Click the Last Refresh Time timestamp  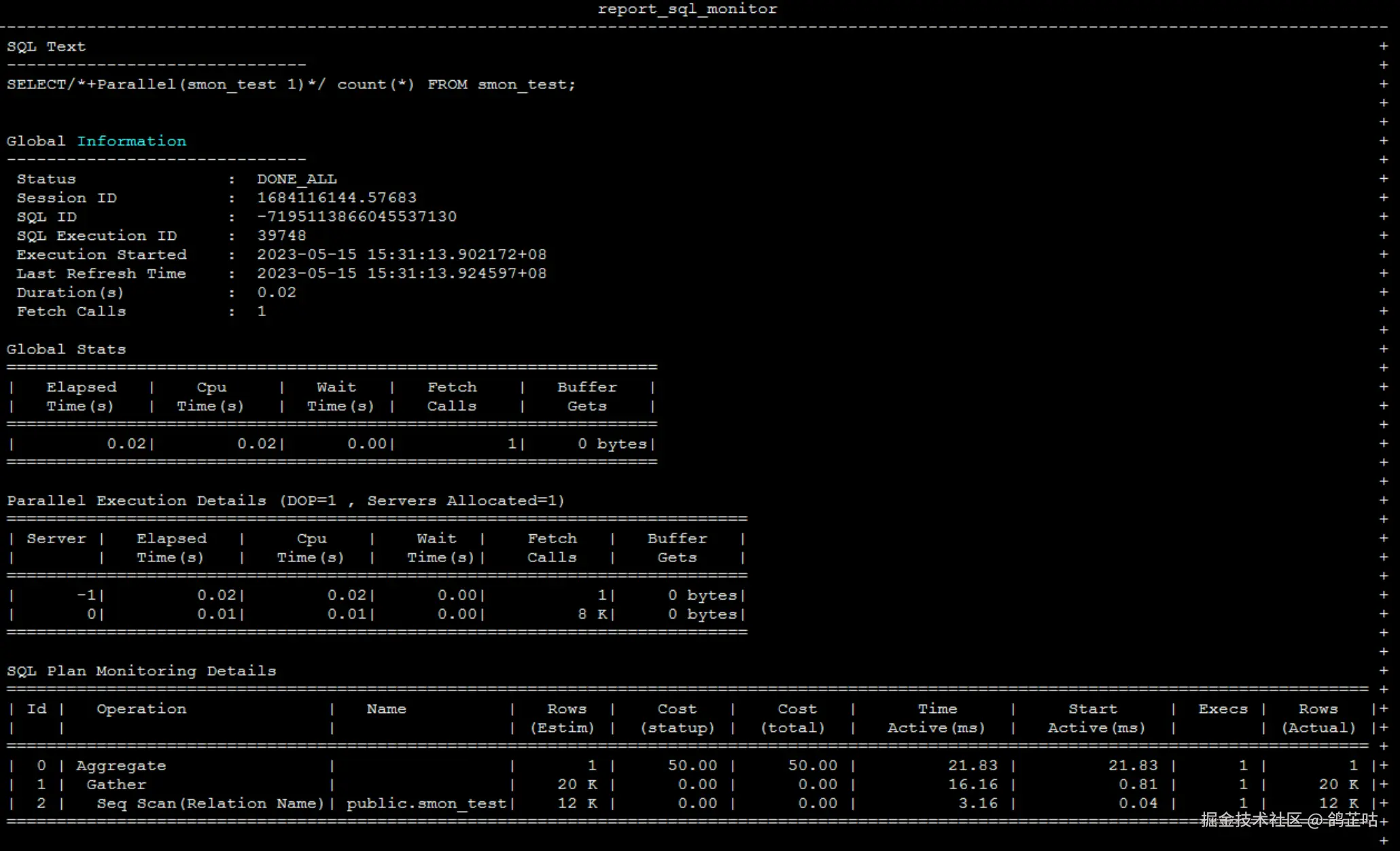(401, 274)
